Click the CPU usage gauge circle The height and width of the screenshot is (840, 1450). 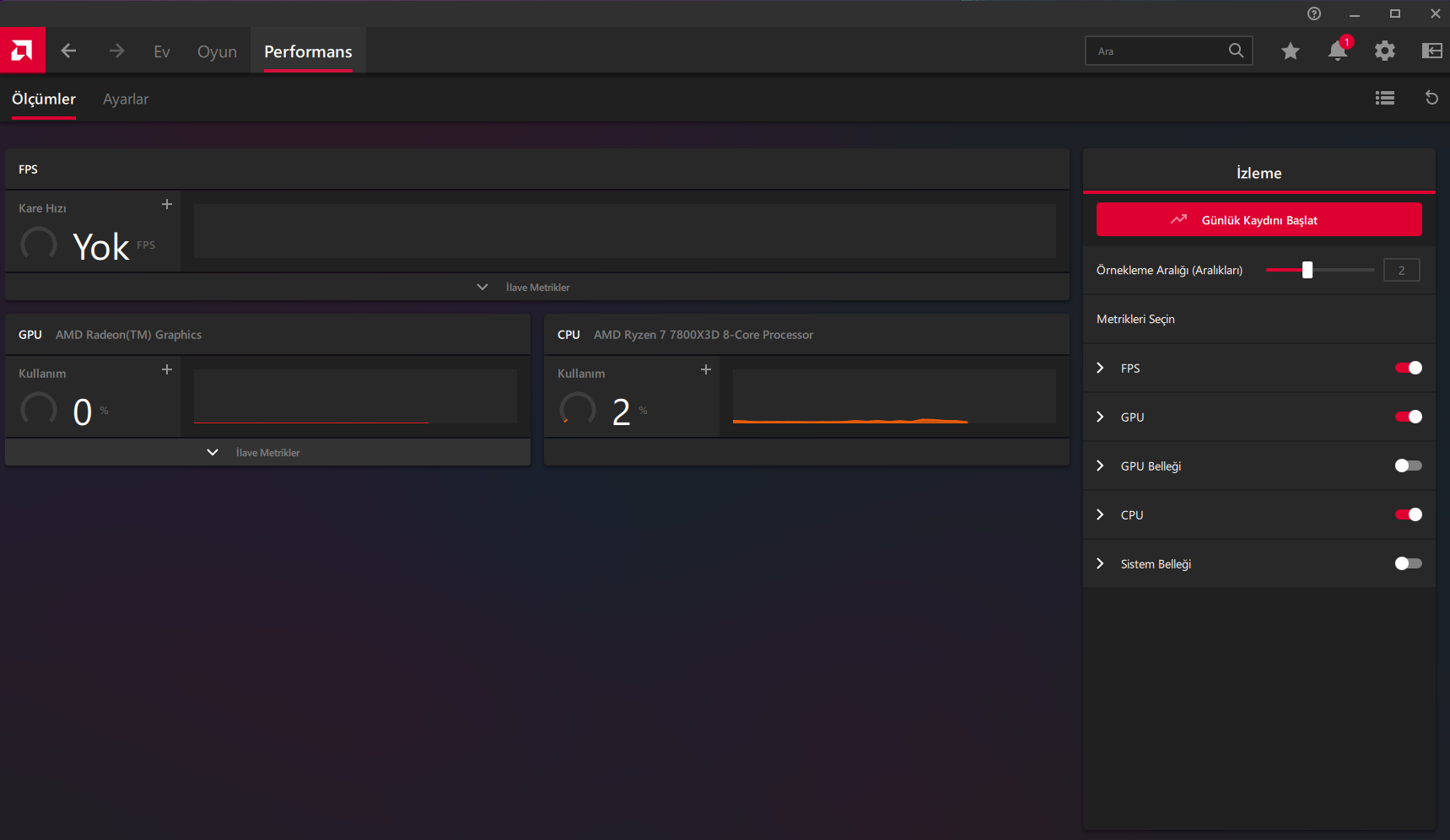[x=578, y=410]
